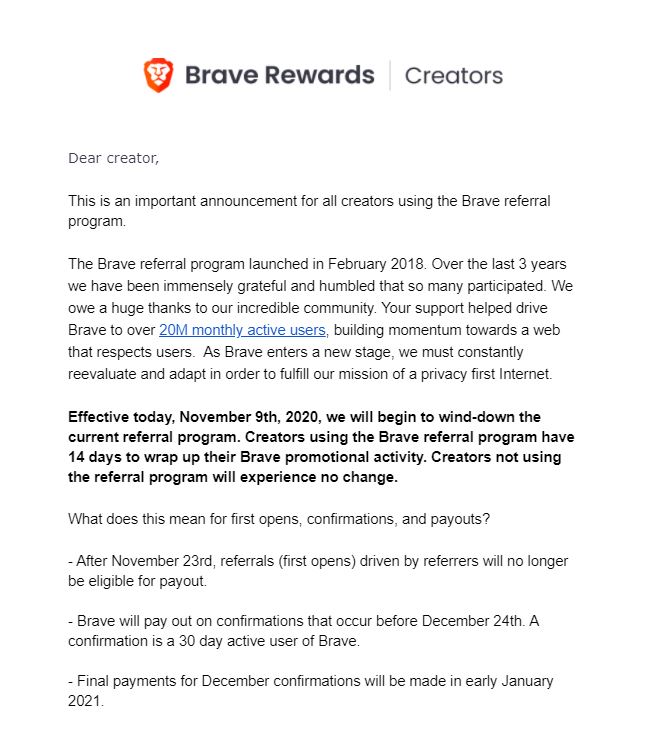Image resolution: width=647 pixels, height=736 pixels.
Task: Click bold 'Effective today, November 9th, 2020' text
Action: click(195, 417)
